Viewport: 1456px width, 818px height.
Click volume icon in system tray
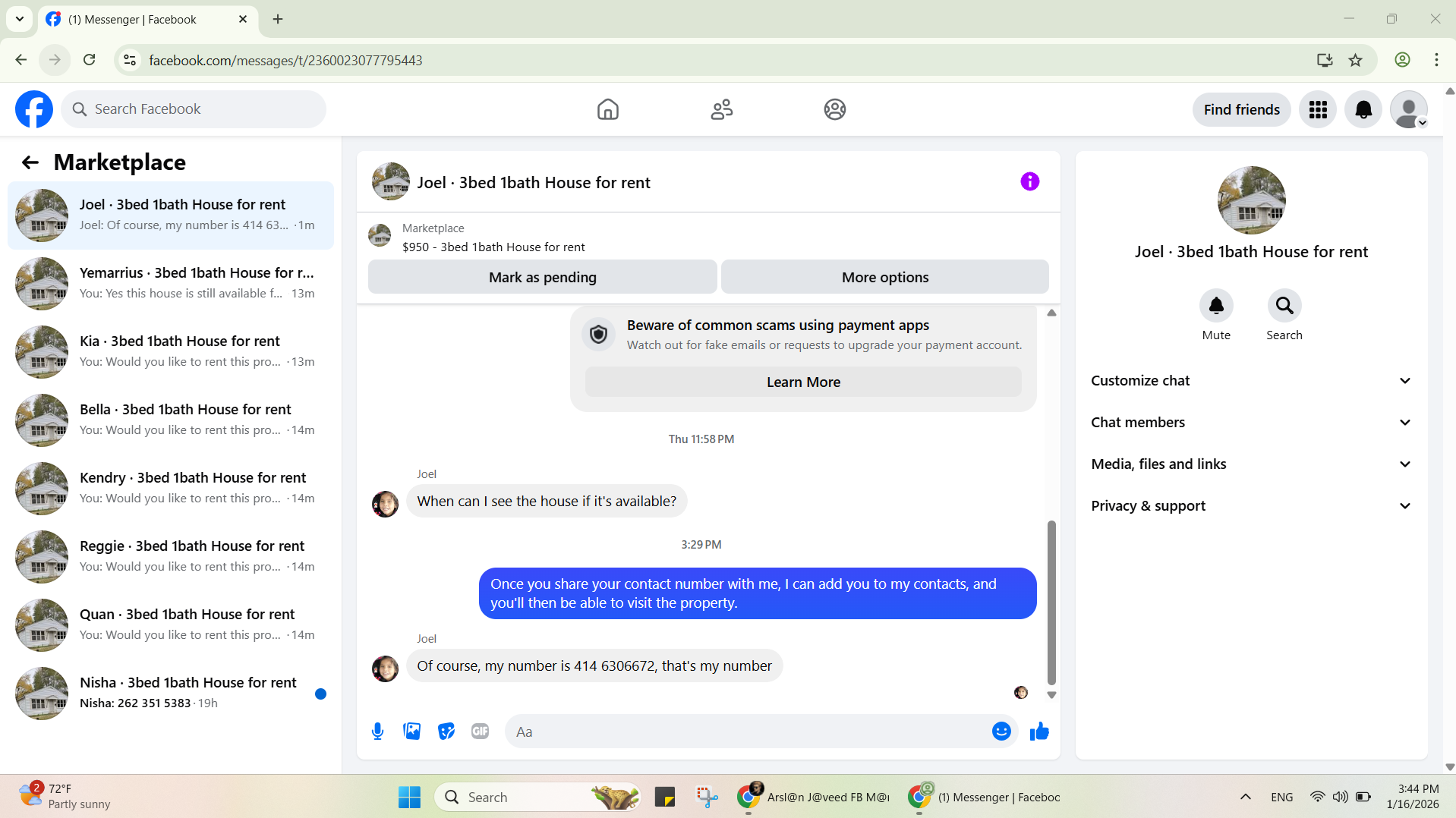tap(1340, 797)
